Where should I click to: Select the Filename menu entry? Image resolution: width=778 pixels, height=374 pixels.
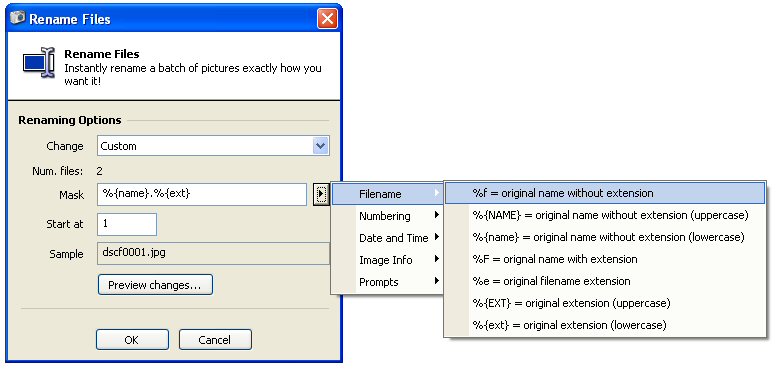(387, 194)
